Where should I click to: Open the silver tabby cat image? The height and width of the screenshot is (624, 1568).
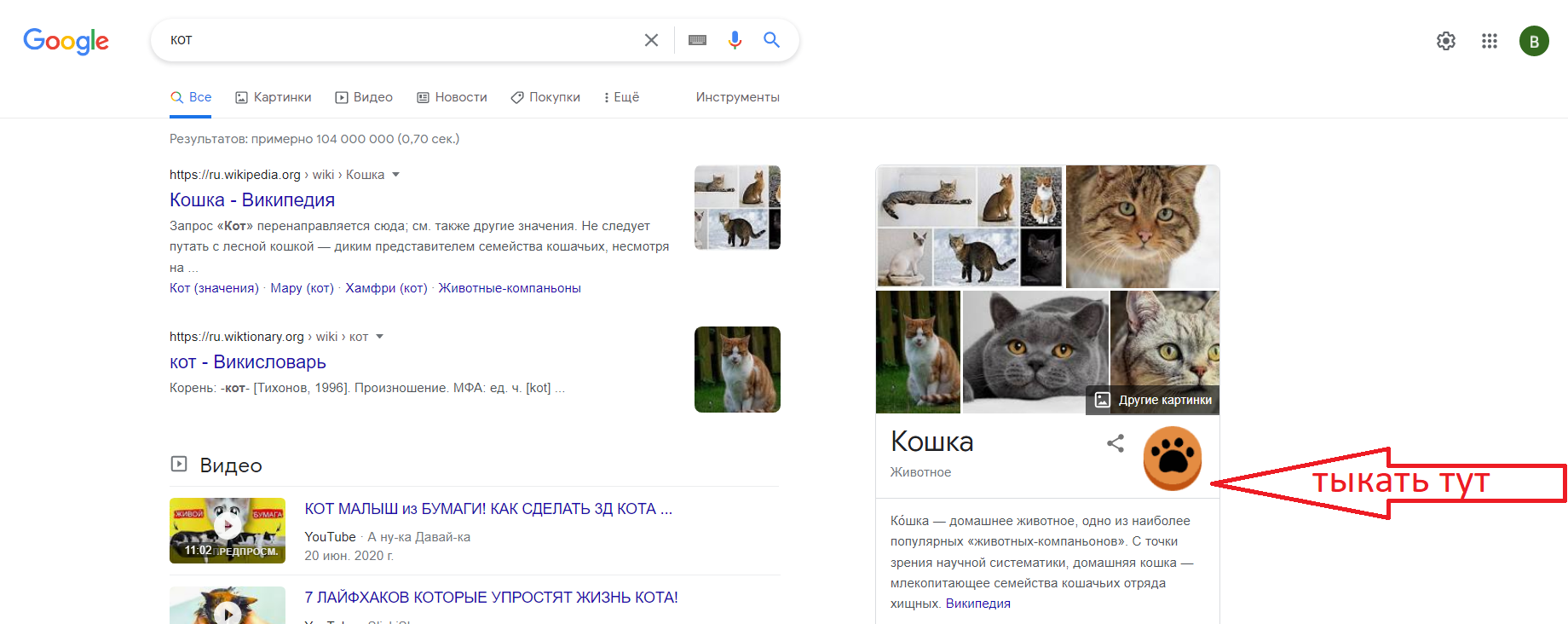pos(1165,338)
